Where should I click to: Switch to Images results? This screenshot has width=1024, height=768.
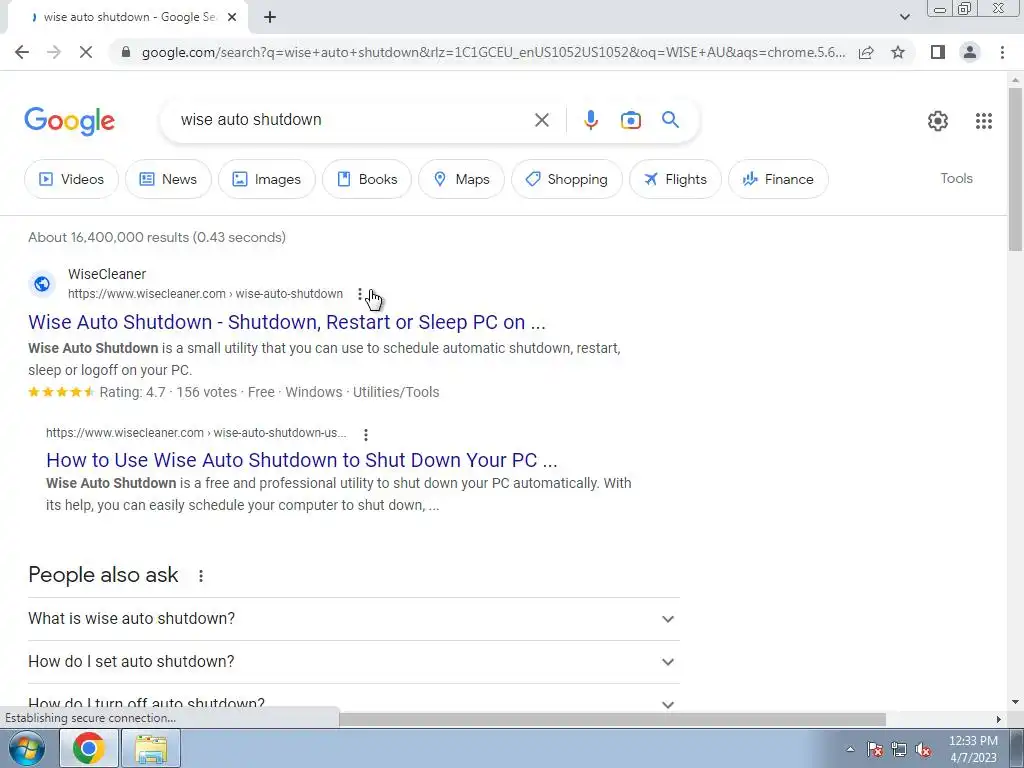click(x=266, y=179)
